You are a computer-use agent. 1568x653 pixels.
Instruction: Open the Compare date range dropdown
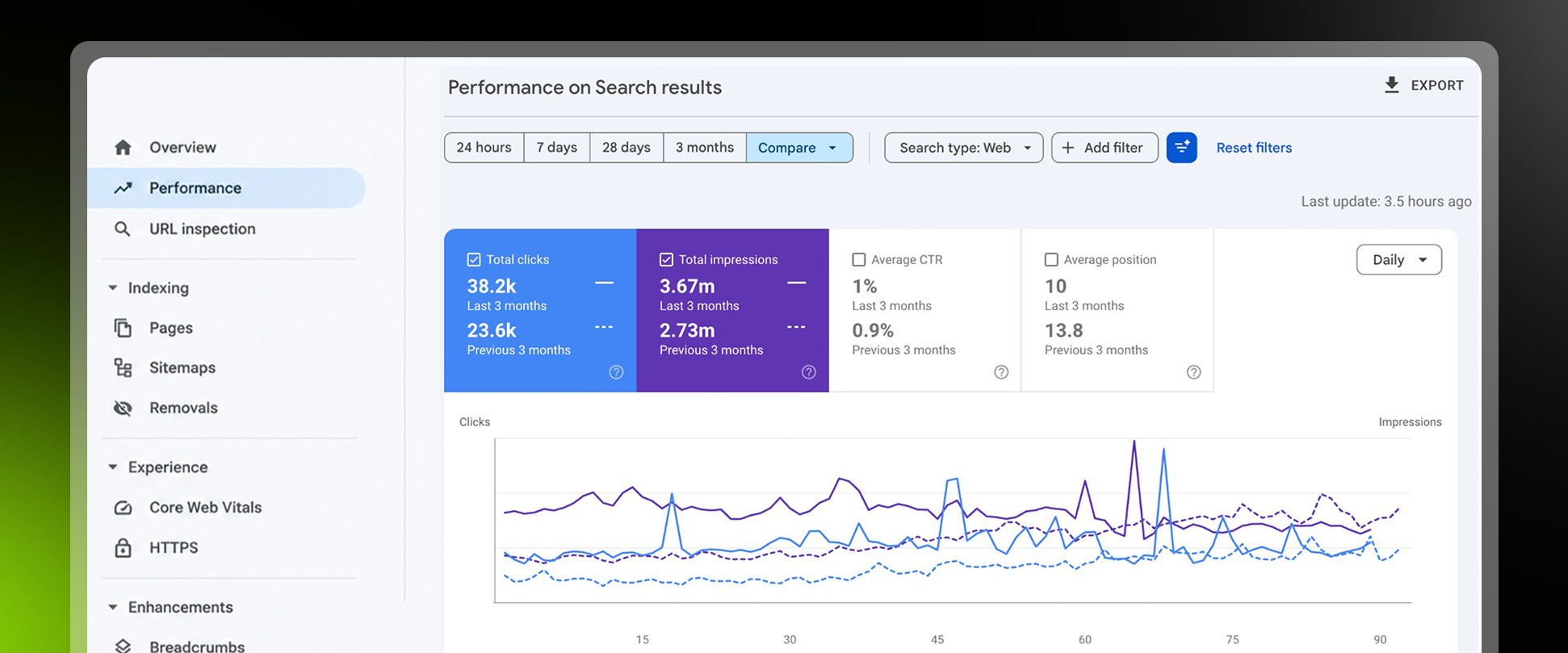click(x=799, y=148)
